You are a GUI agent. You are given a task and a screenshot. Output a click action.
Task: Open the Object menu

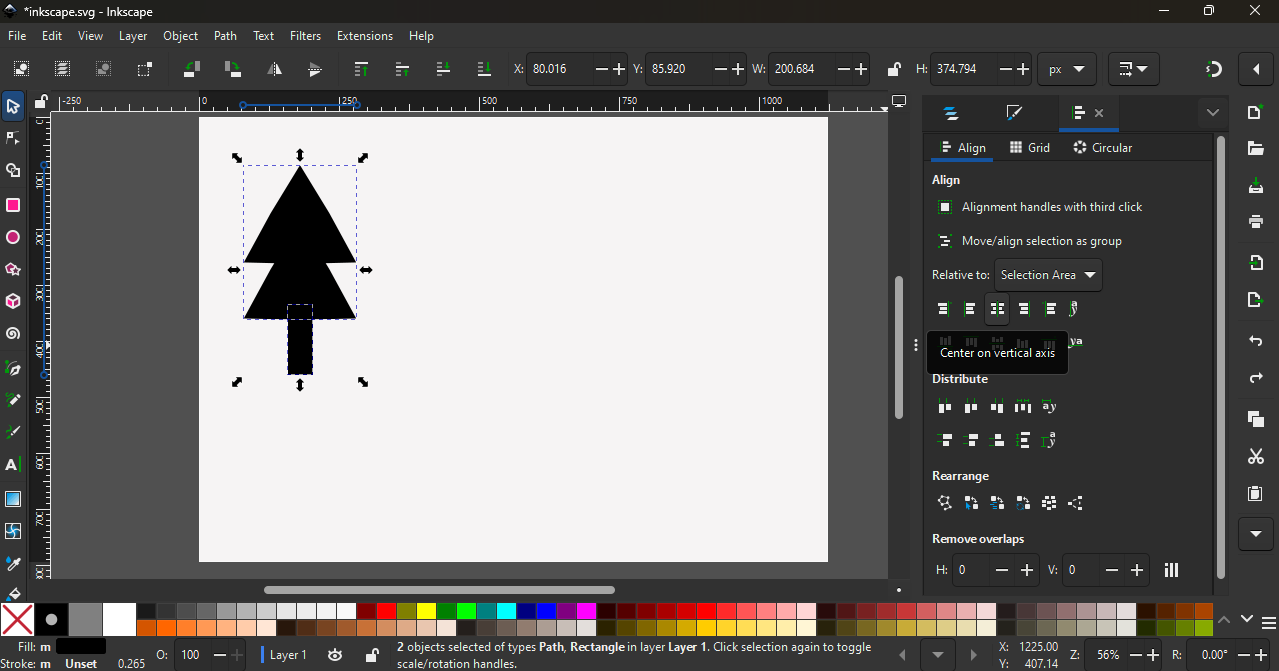click(x=181, y=35)
